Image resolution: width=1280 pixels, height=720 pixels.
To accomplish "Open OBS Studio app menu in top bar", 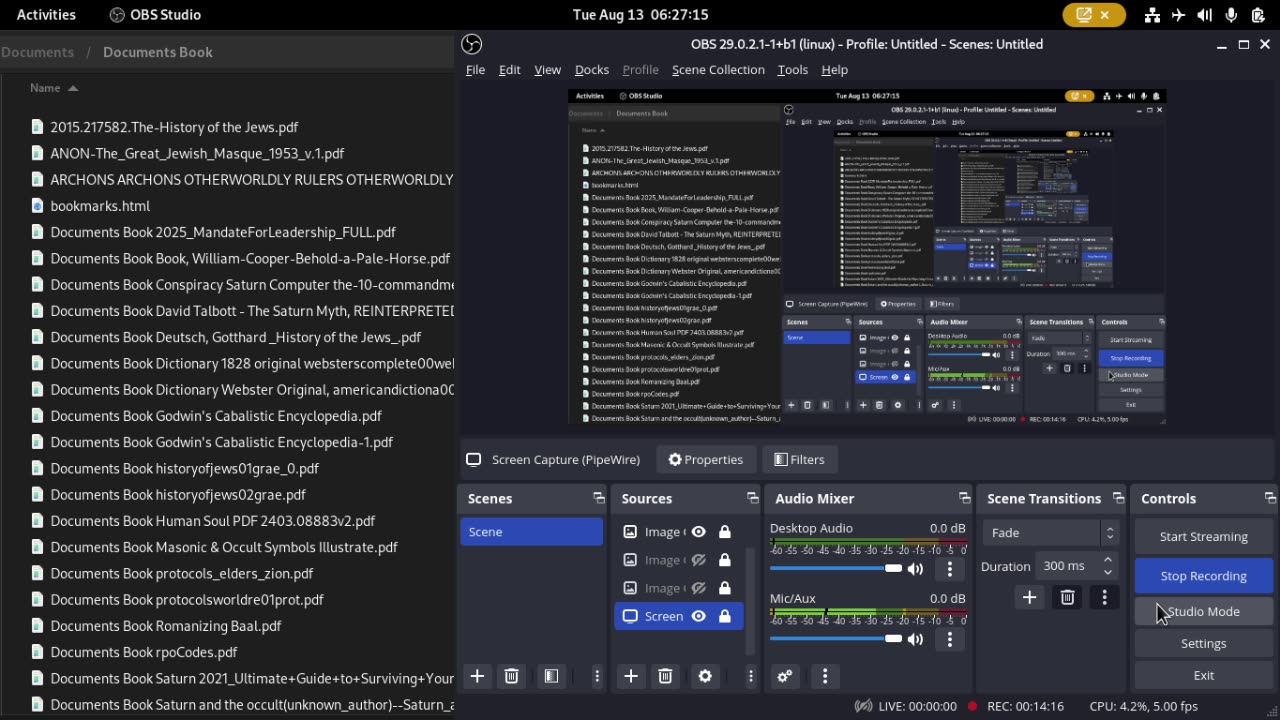I will pyautogui.click(x=155, y=15).
